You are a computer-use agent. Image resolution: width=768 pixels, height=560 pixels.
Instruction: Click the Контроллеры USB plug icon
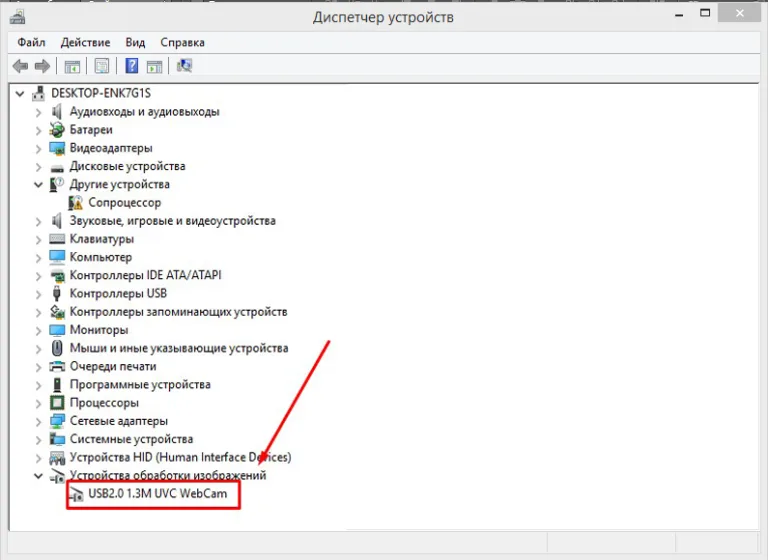57,293
